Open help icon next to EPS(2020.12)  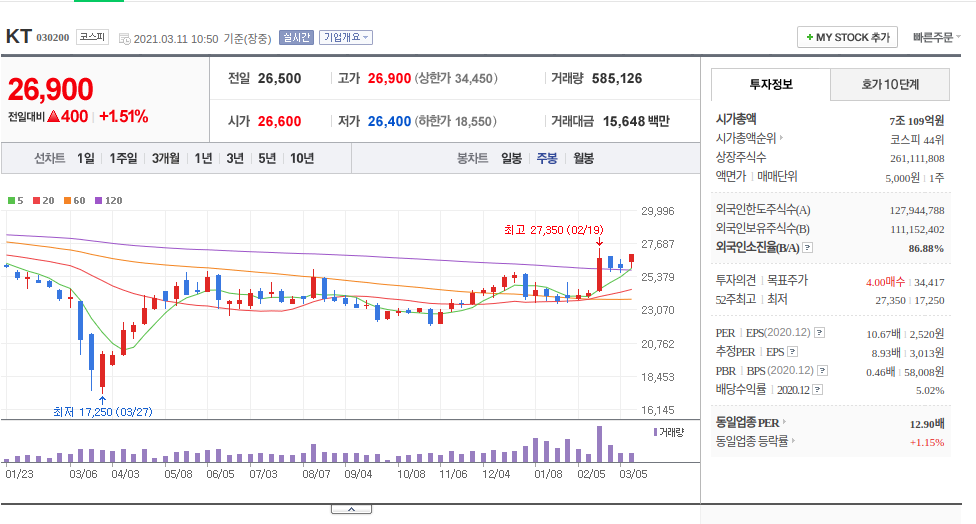(820, 333)
